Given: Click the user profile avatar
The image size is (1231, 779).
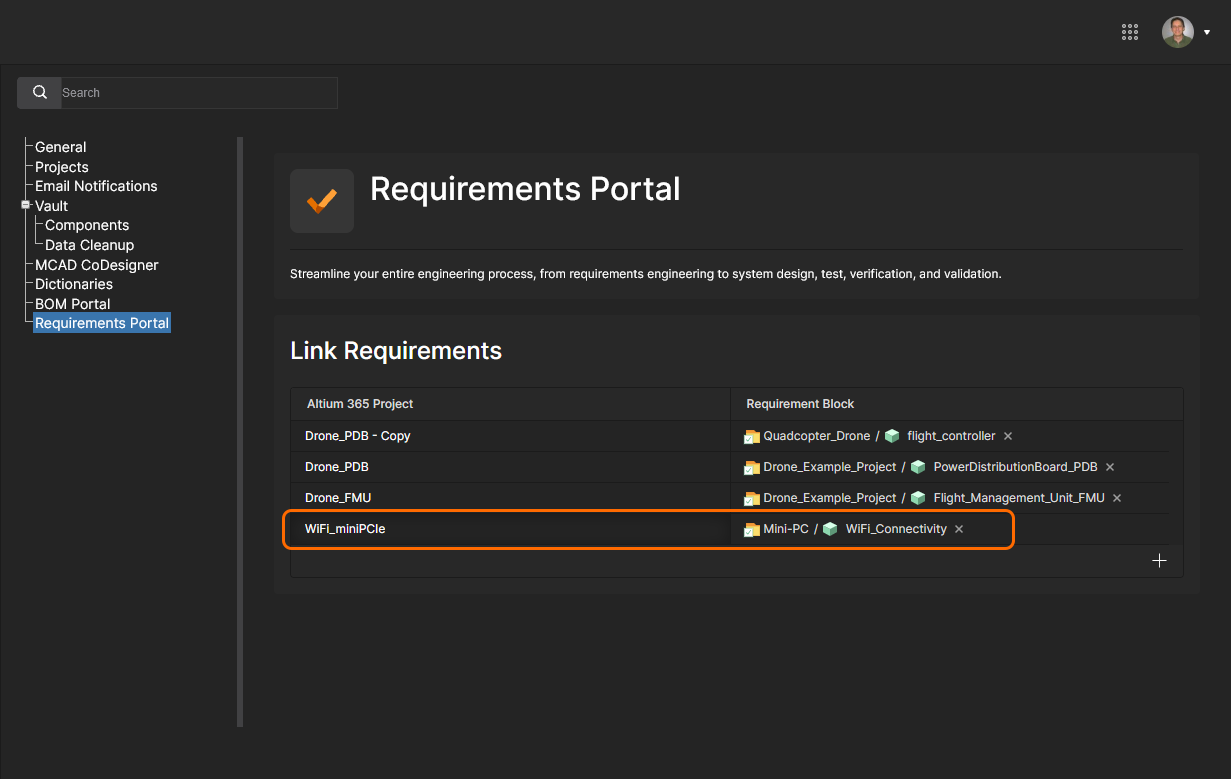Looking at the screenshot, I should 1177,32.
